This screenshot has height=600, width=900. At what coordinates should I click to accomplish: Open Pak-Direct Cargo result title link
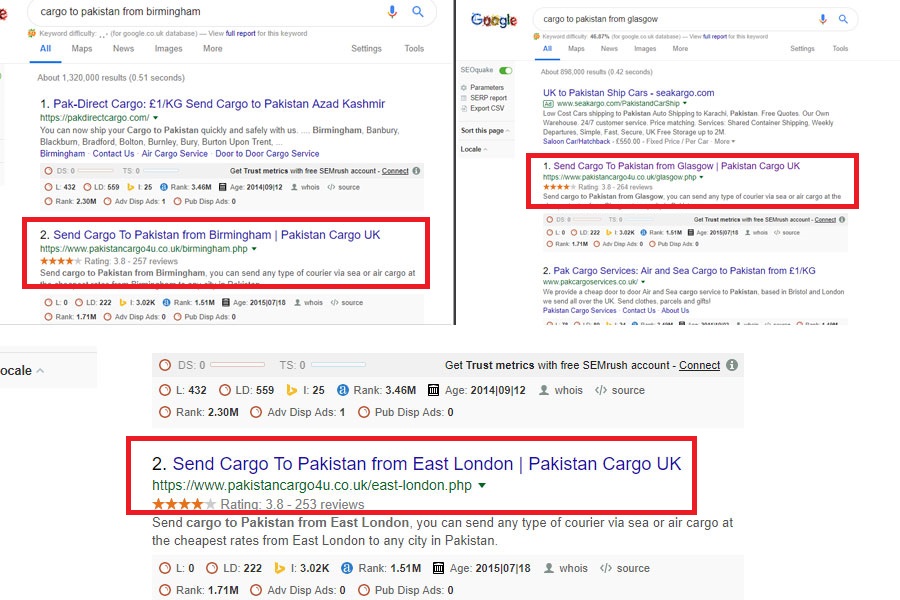(x=219, y=104)
